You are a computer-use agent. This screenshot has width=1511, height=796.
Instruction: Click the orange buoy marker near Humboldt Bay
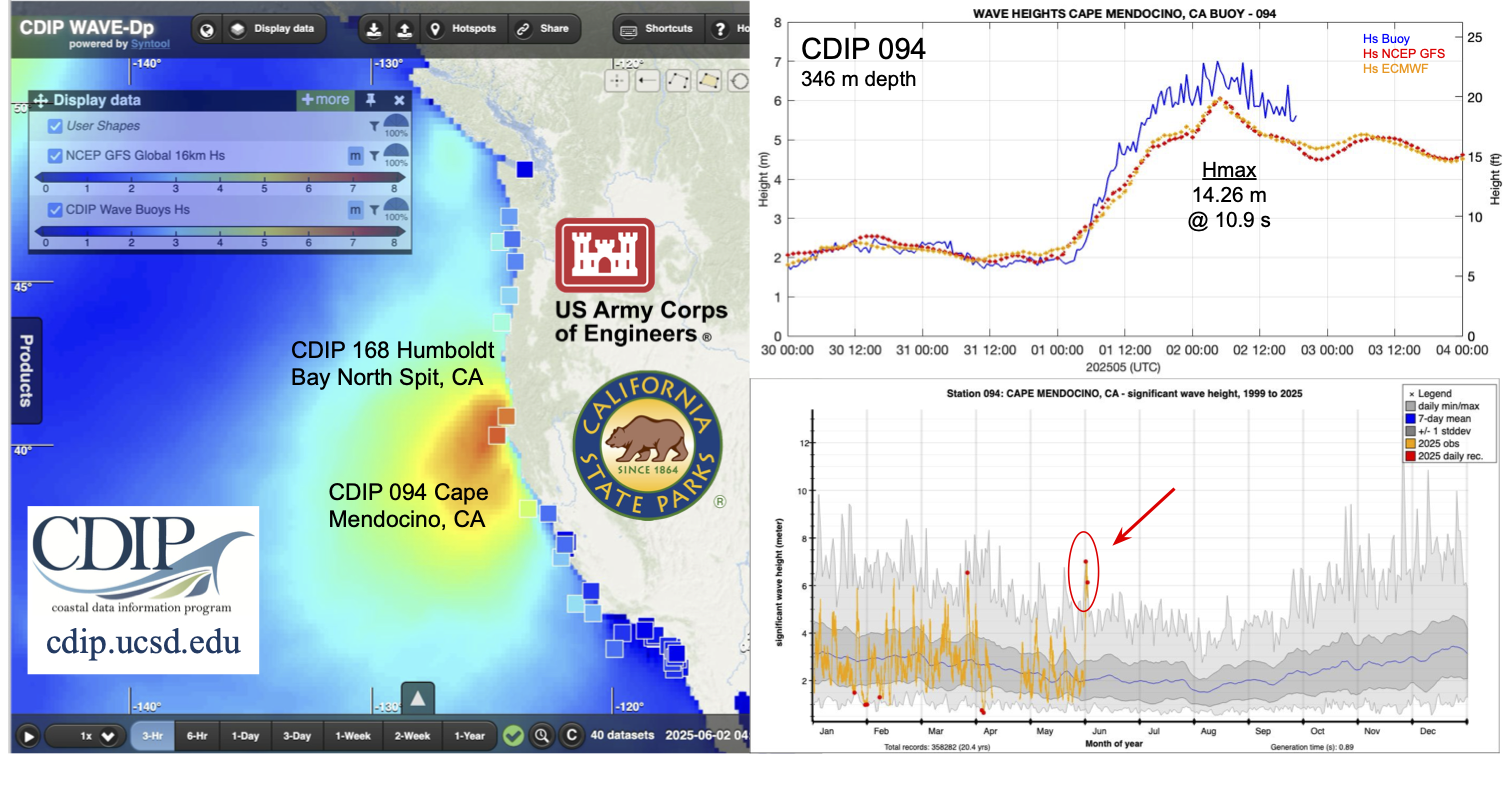tap(506, 416)
